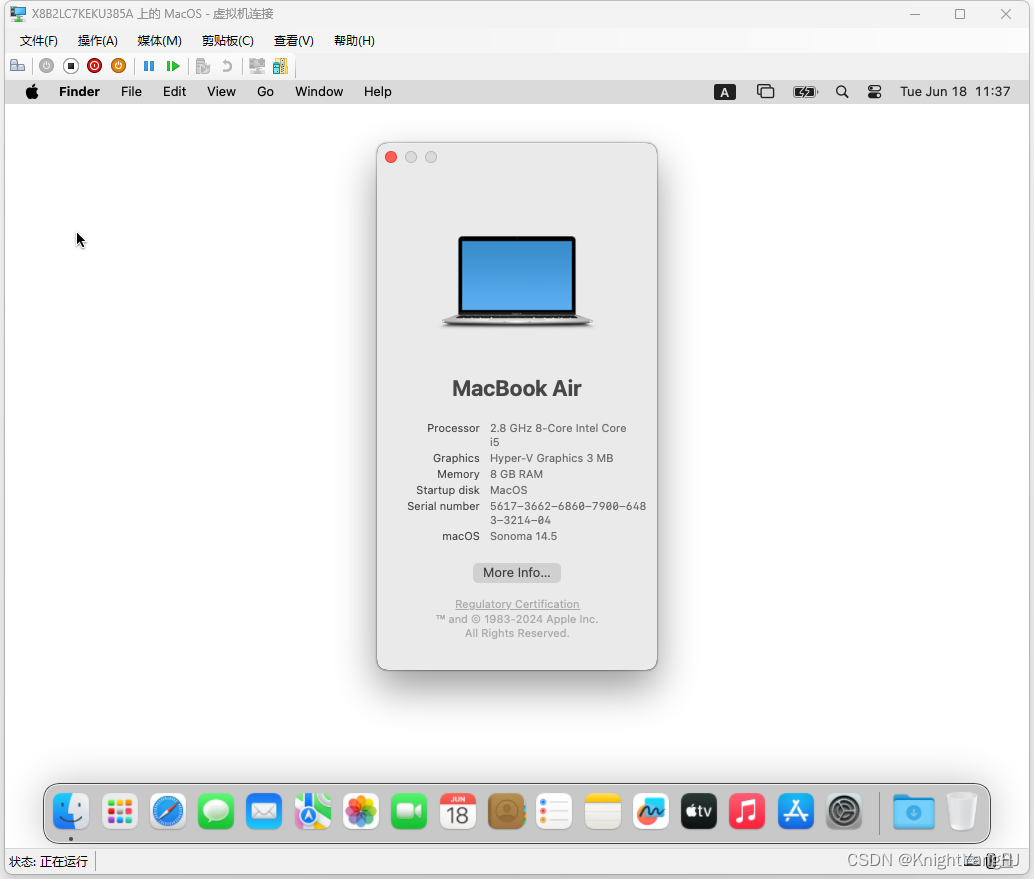Click the Share/resources toolbar icon

pos(280,66)
